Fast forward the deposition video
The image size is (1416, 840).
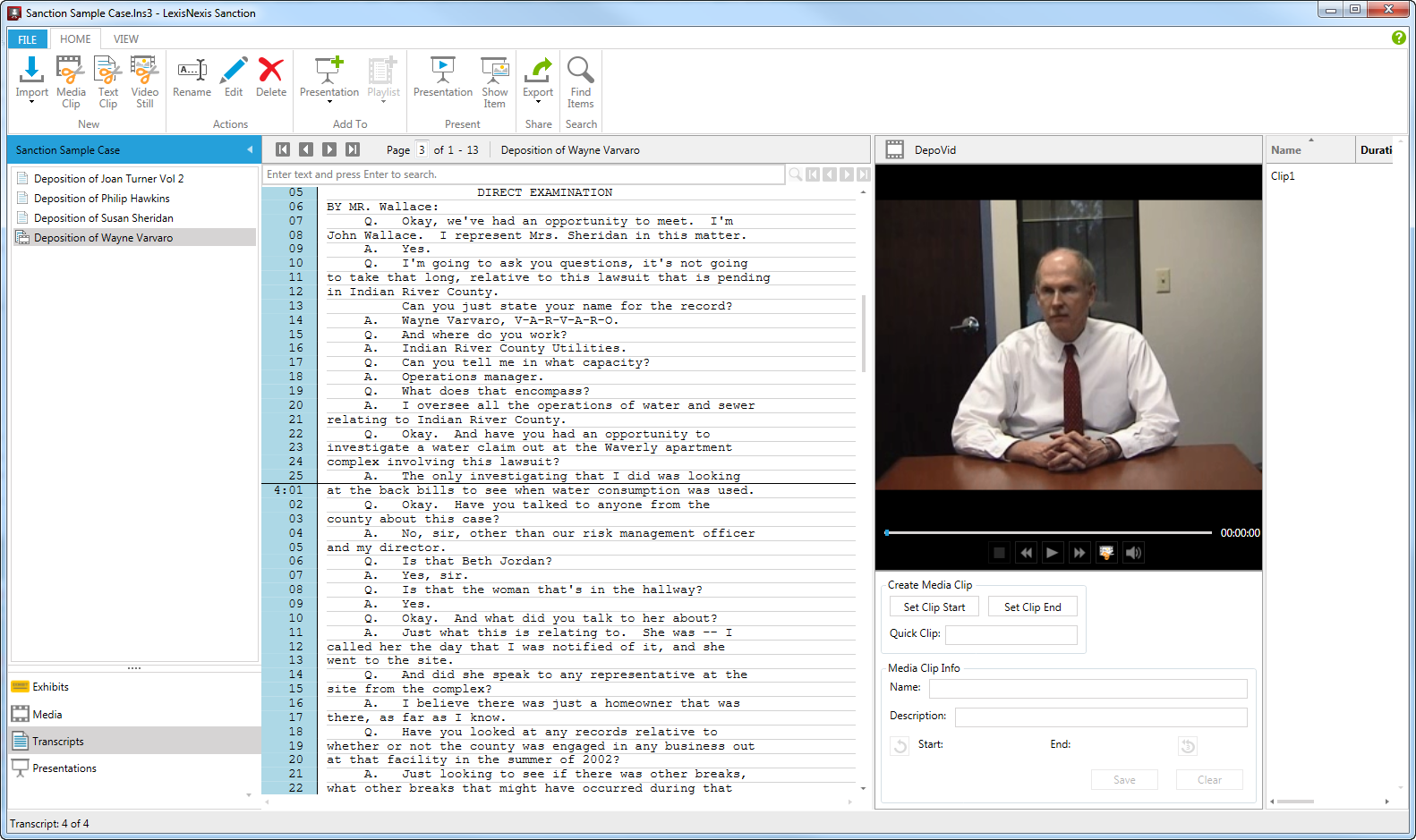pos(1079,553)
